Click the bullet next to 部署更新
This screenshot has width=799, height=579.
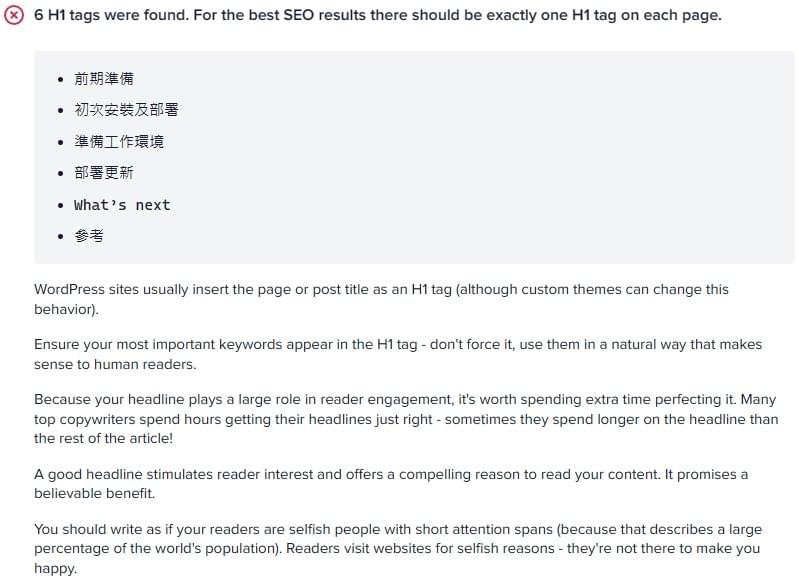click(61, 174)
